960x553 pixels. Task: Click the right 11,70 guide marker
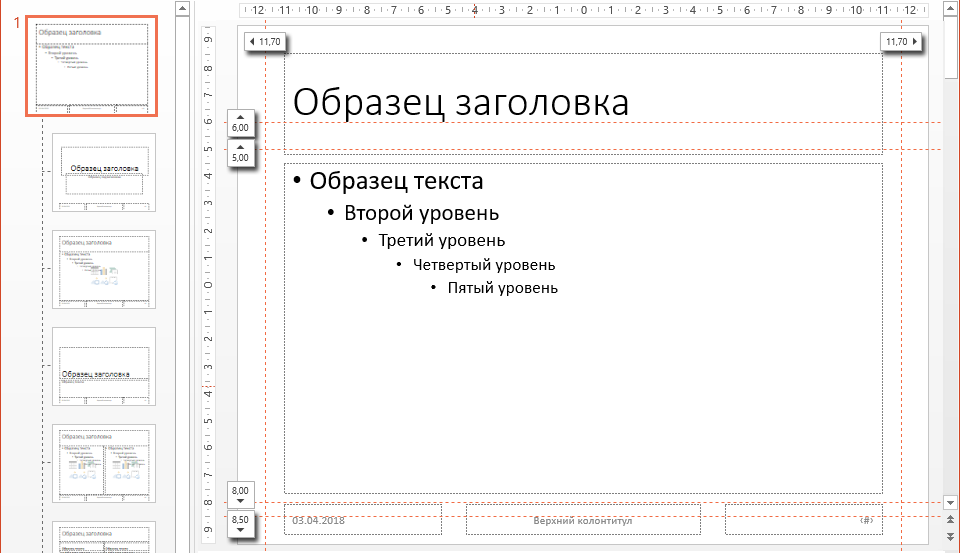click(x=901, y=42)
